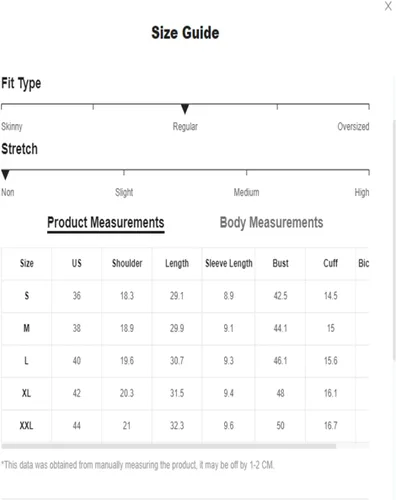Click the Skinny fit label
The height and width of the screenshot is (500, 396).
[12, 127]
